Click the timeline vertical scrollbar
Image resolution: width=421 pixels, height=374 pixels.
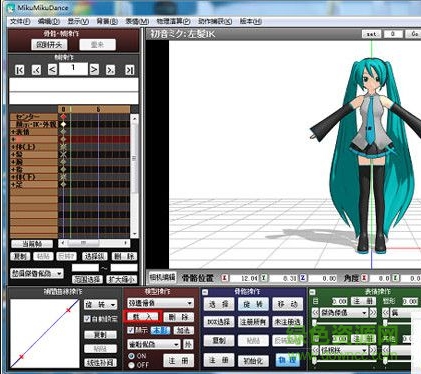coord(134,176)
